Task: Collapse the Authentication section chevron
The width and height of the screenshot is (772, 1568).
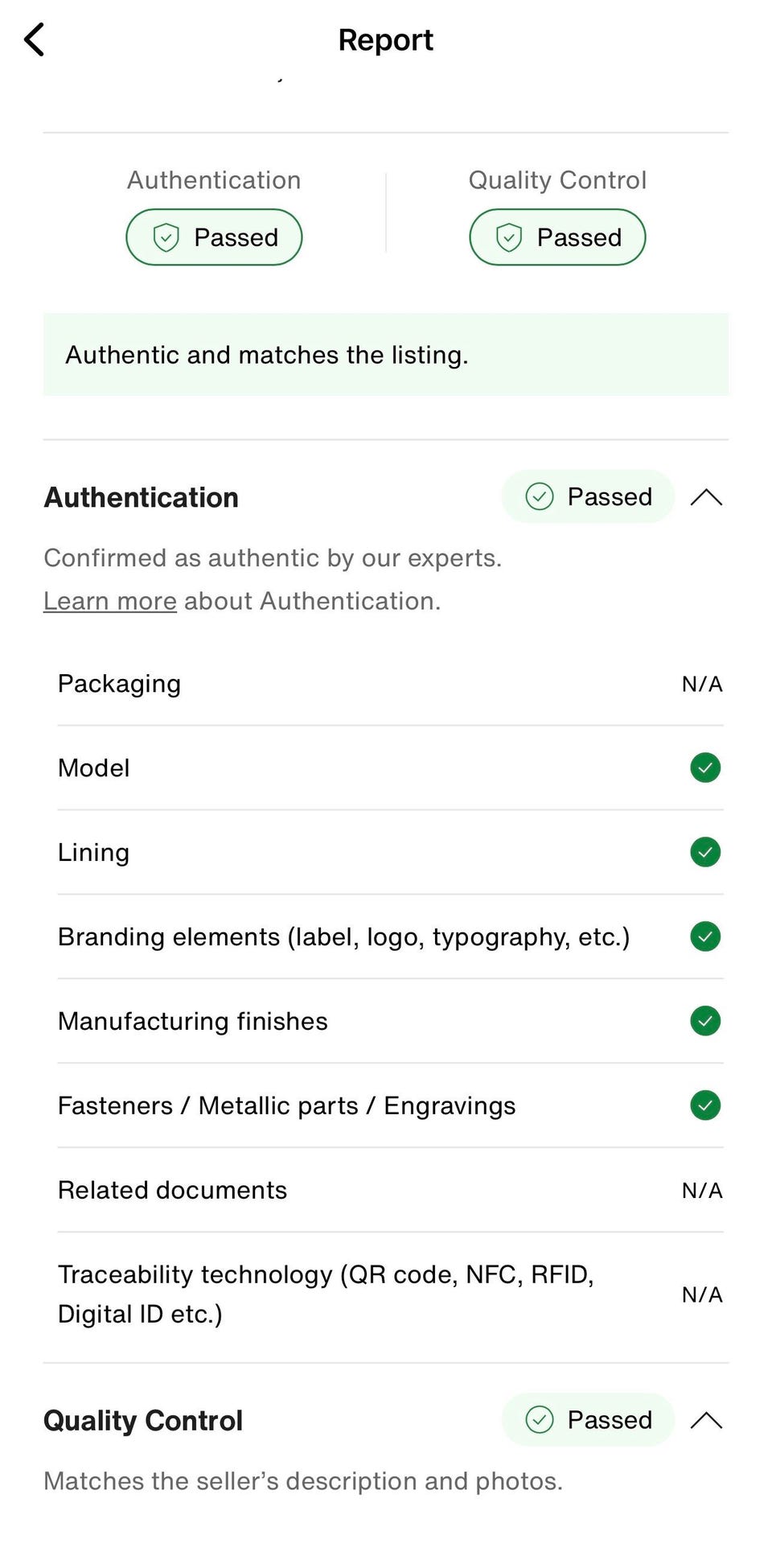Action: tap(706, 497)
